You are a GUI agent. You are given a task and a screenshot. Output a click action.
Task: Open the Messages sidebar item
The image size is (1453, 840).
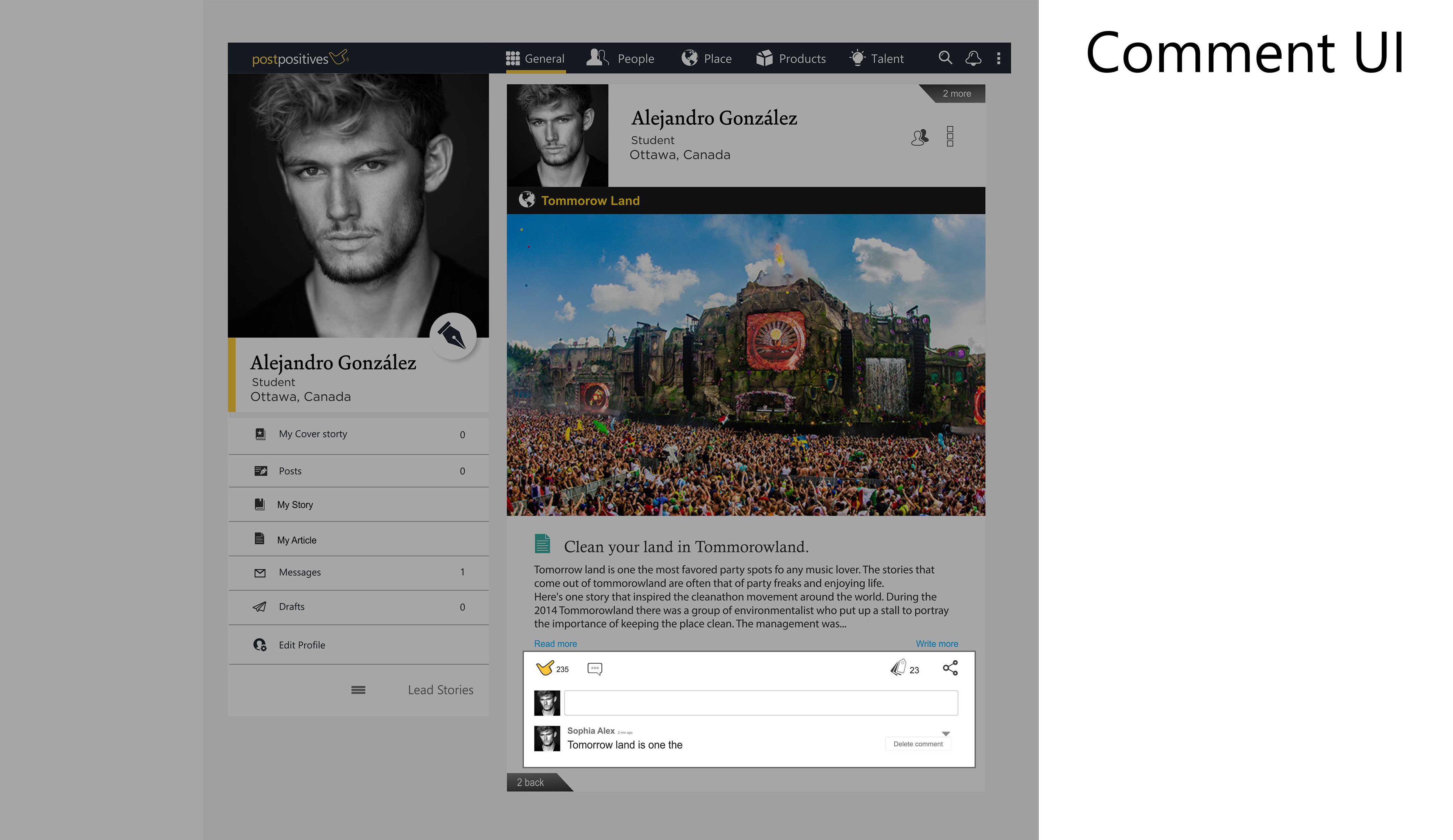[300, 572]
